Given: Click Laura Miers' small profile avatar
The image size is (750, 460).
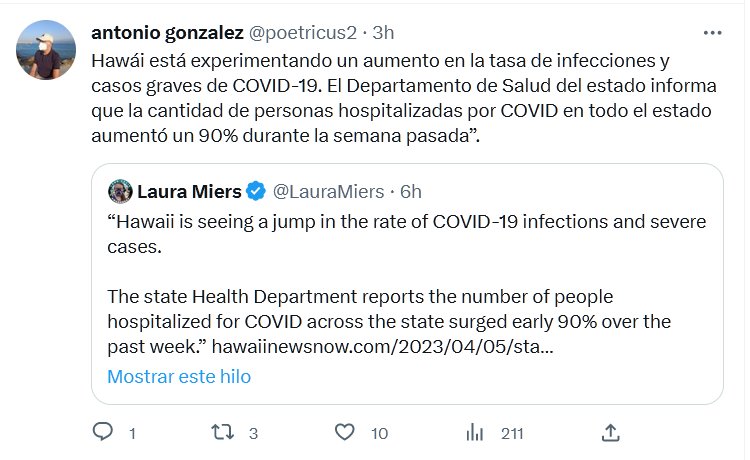Looking at the screenshot, I should 120,191.
